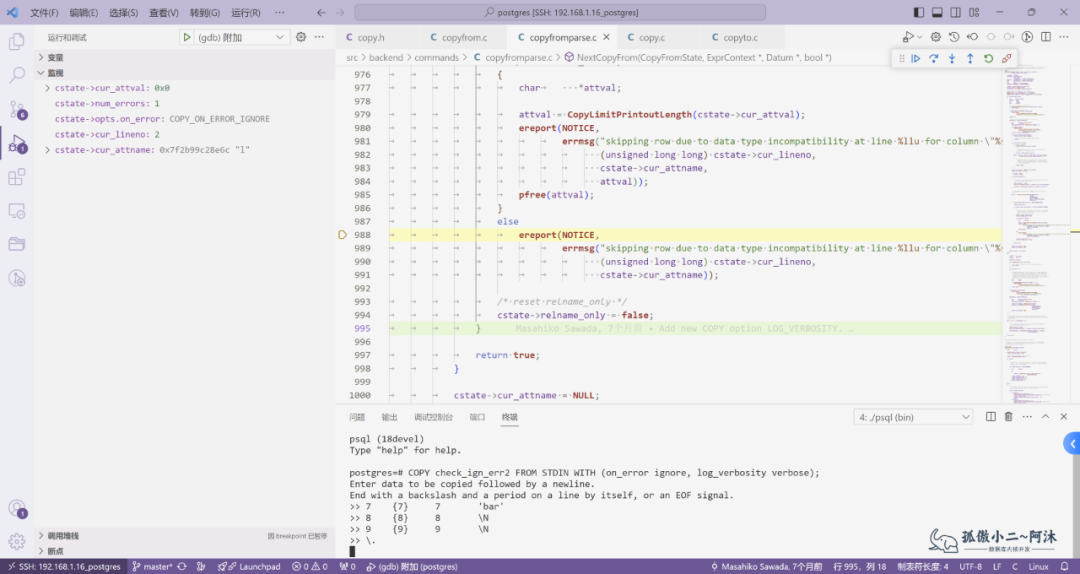Open the Extensions view in activity bar

point(17,177)
